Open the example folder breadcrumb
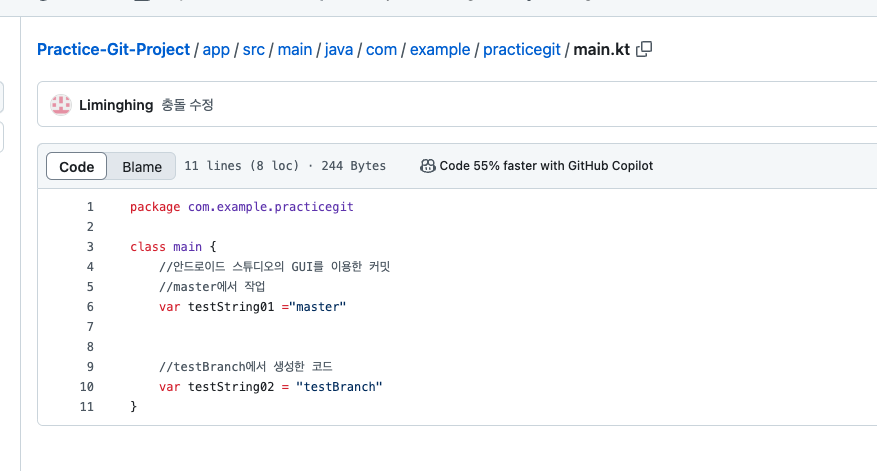The image size is (877, 471). coord(440,49)
